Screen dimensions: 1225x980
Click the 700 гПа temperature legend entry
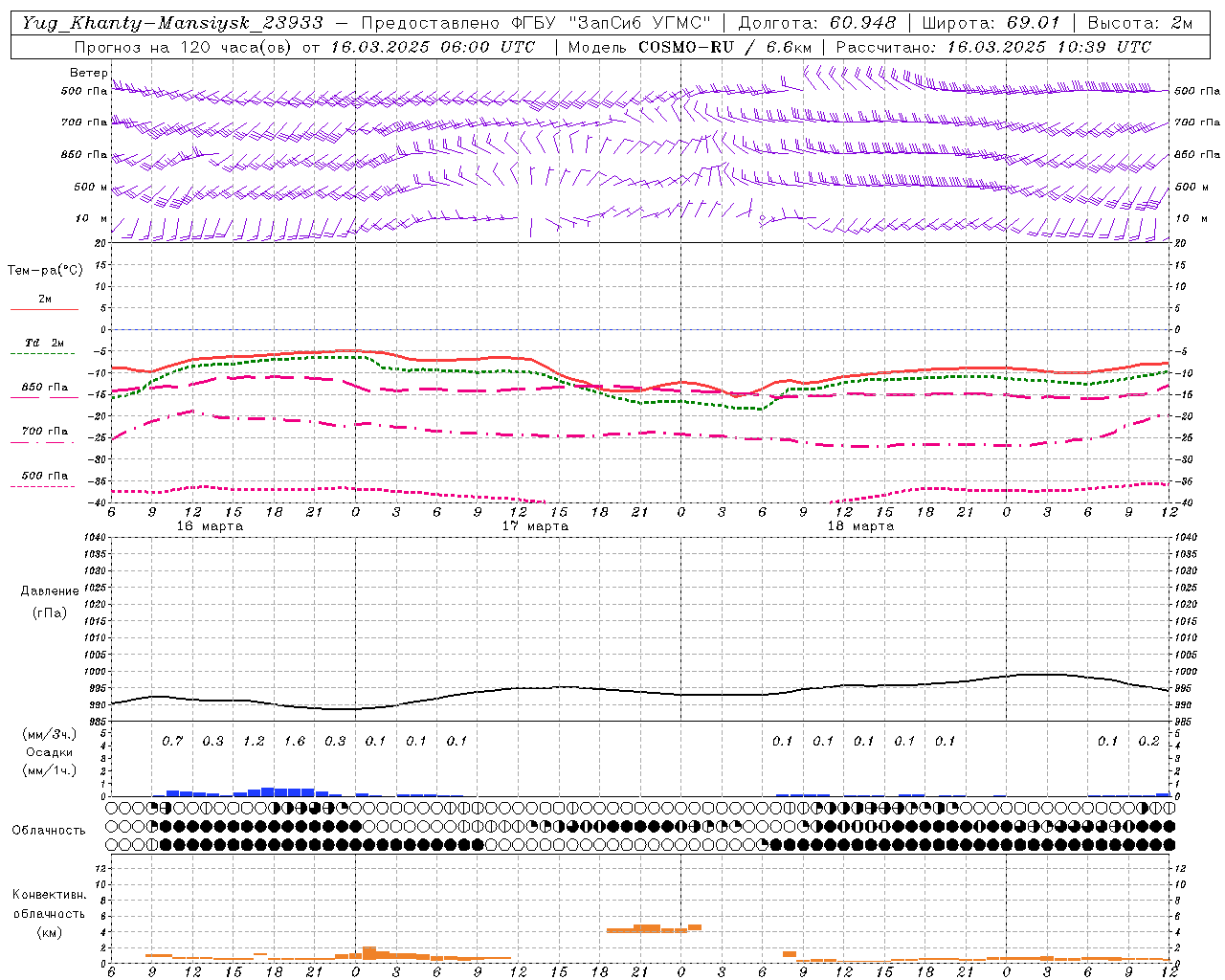point(44,434)
